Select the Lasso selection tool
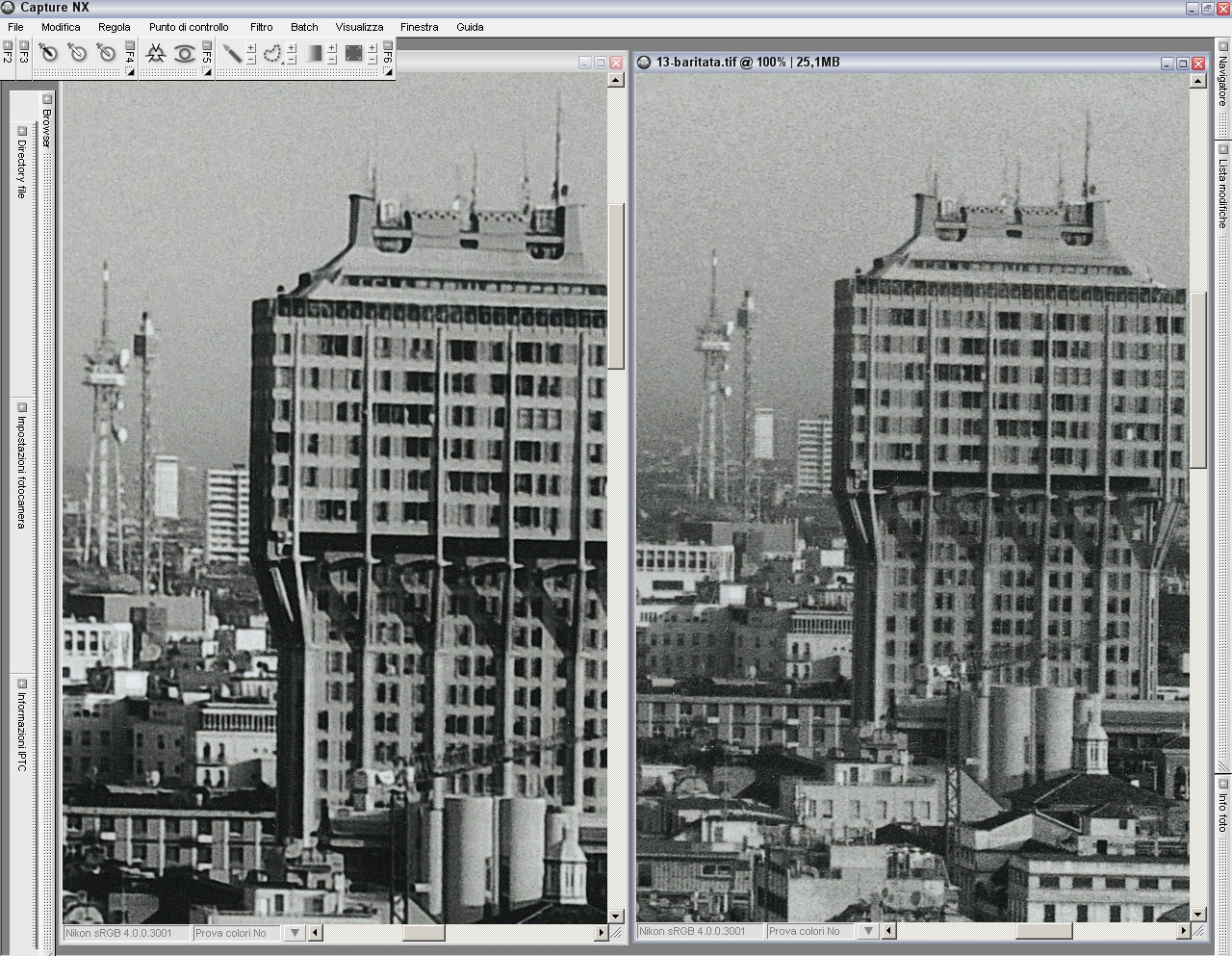This screenshot has width=1232, height=956. tap(272, 54)
